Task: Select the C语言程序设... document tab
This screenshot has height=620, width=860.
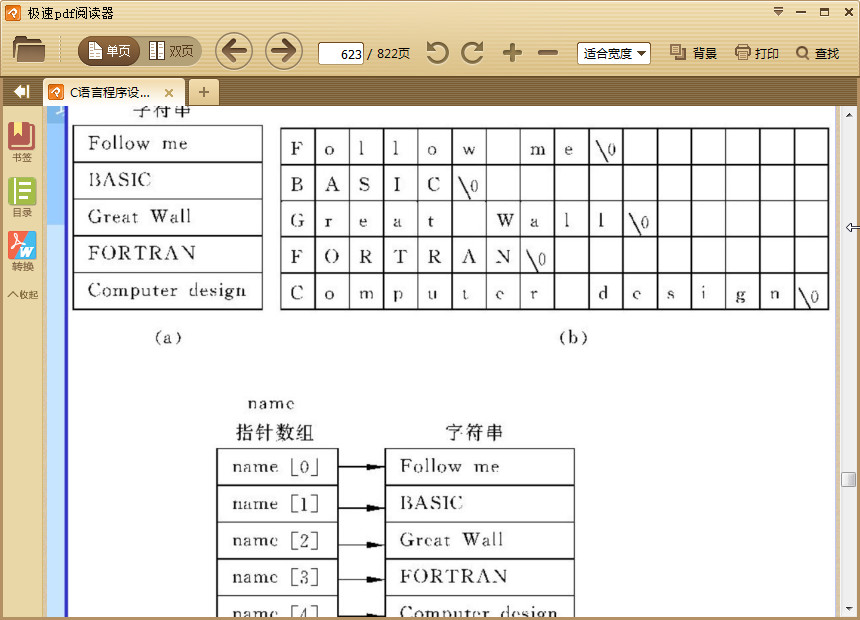Action: click(x=115, y=92)
